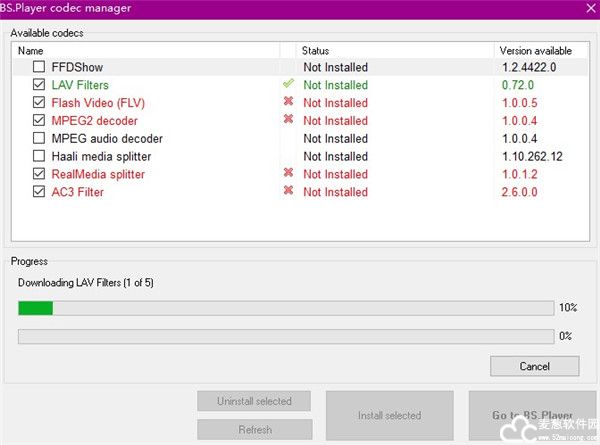This screenshot has height=445, width=600.
Task: Click the red X icon for AC3 Filter
Action: (289, 190)
